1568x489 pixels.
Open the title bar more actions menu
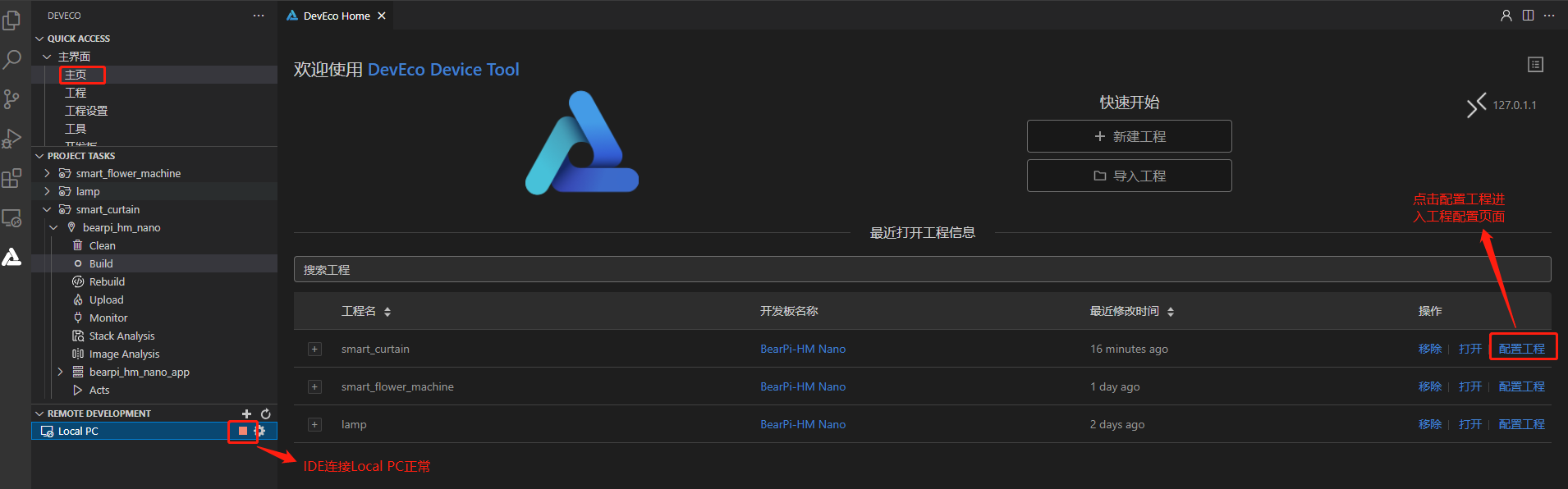(x=1549, y=16)
